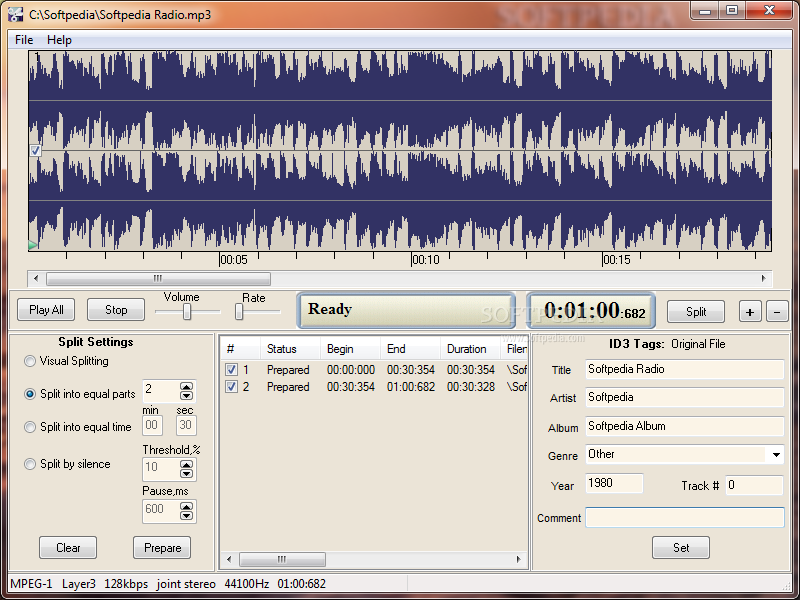Uncheck track 2 in the split list
Screen dimensions: 800x600
(x=231, y=387)
